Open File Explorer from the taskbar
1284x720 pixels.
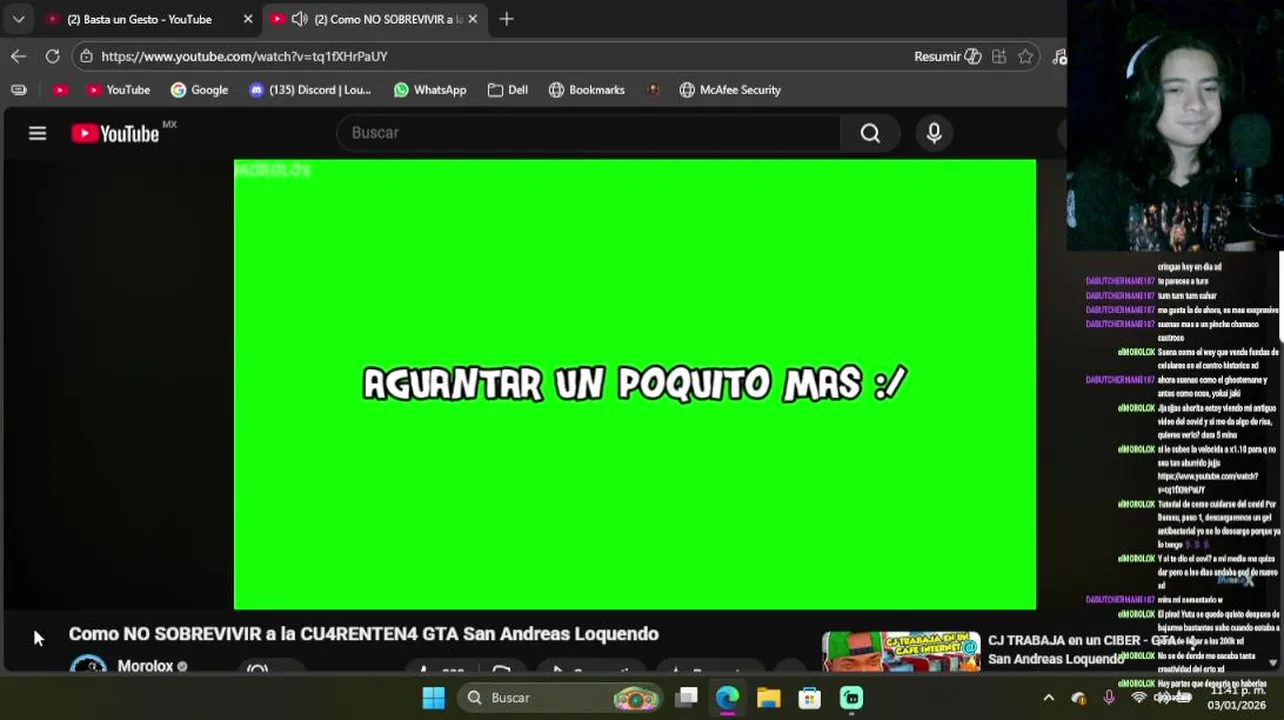point(768,697)
